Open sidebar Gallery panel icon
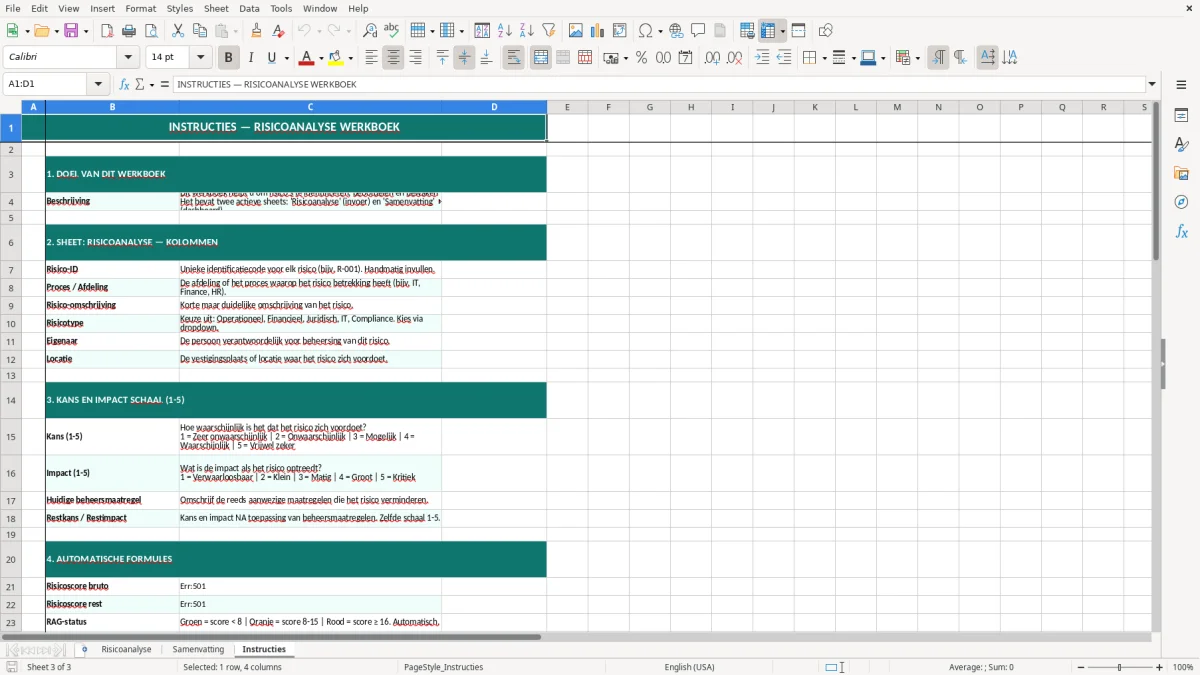The width and height of the screenshot is (1200, 675). point(1181,173)
